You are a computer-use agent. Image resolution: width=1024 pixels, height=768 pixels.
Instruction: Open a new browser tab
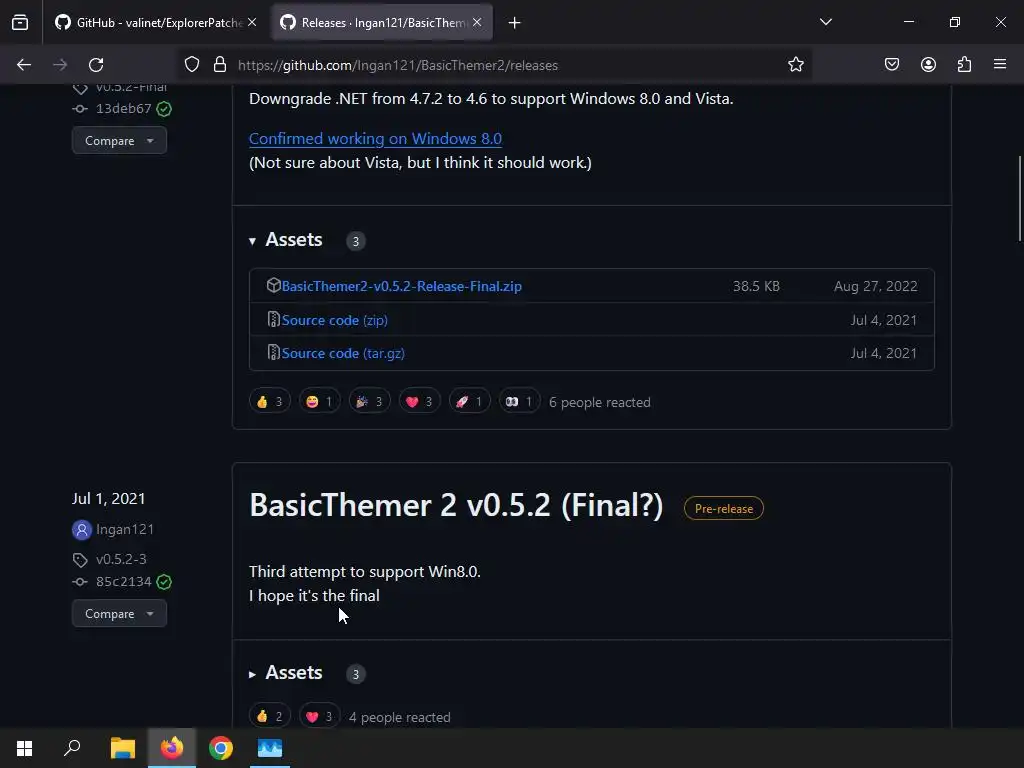(515, 23)
